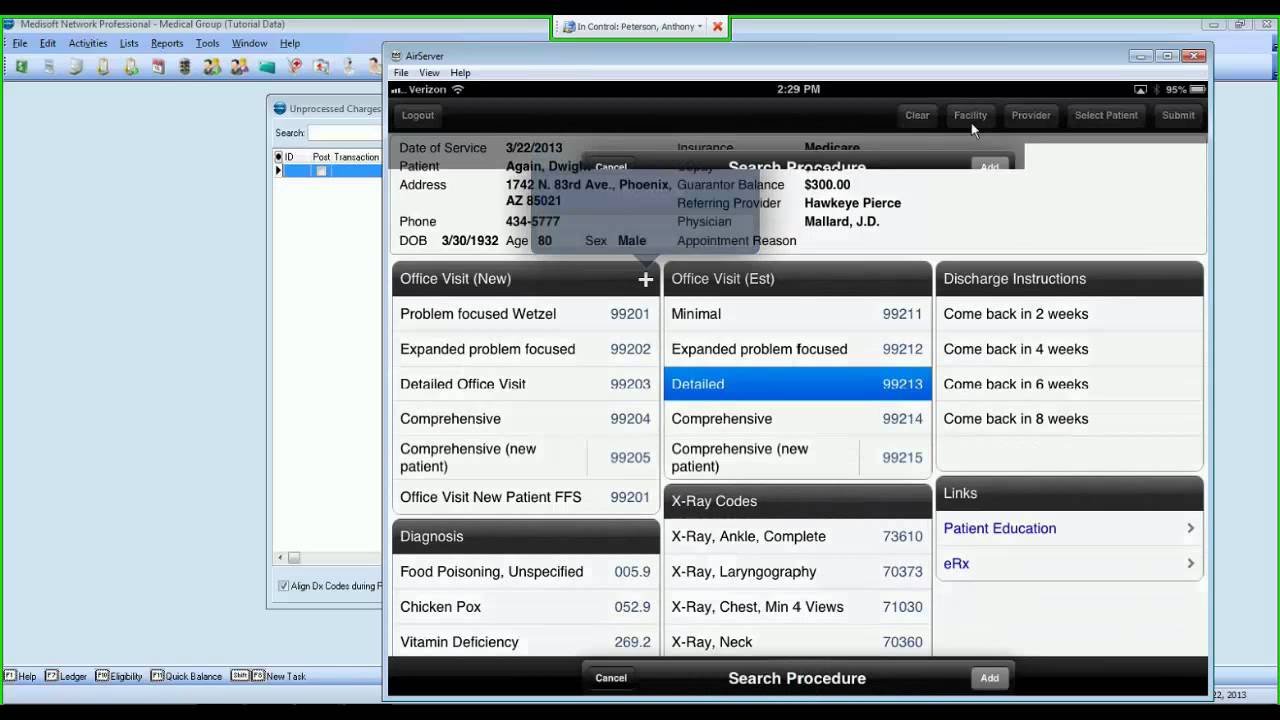This screenshot has width=1280, height=720.
Task: Open the Tools menu in Medisoft
Action: click(x=207, y=44)
